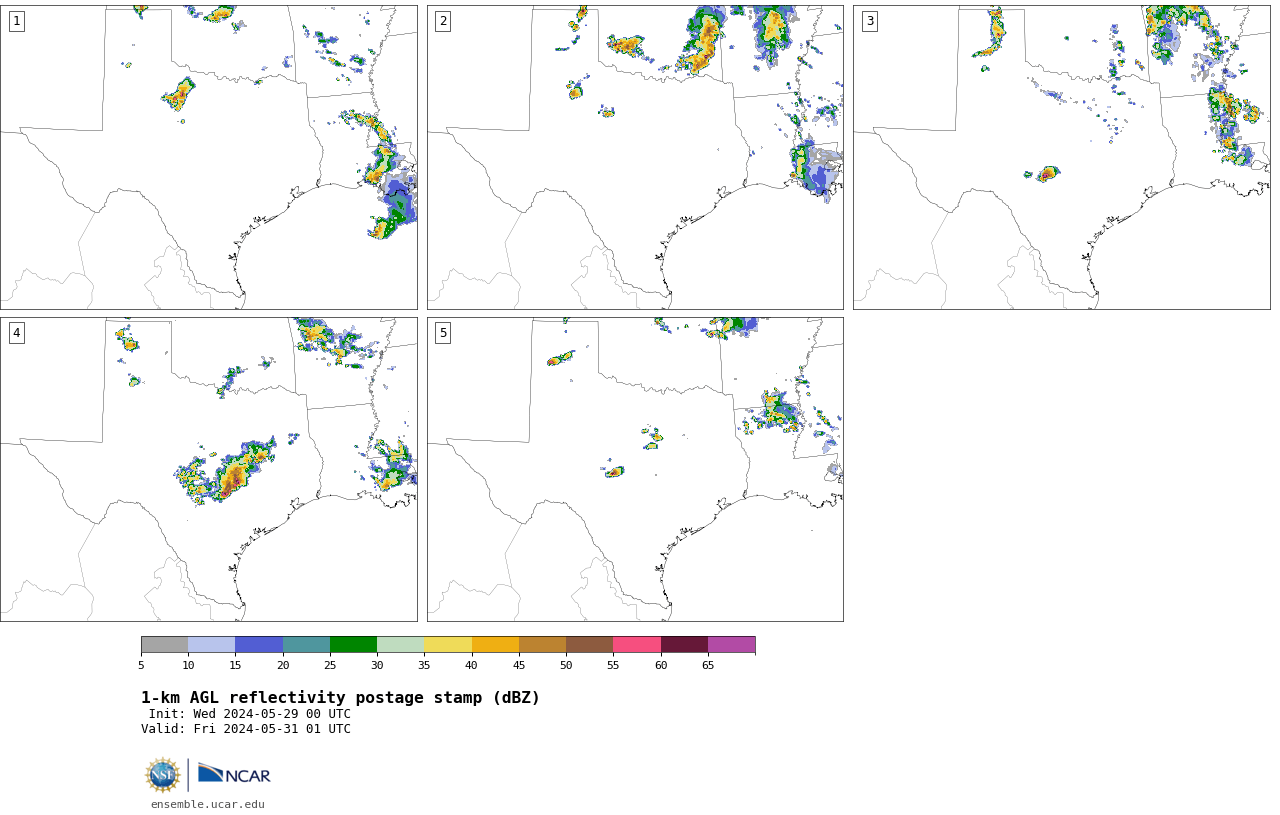Viewport: 1280px width, 815px height.
Task: Open ensemble member 3 reflectivity map
Action: click(1062, 157)
